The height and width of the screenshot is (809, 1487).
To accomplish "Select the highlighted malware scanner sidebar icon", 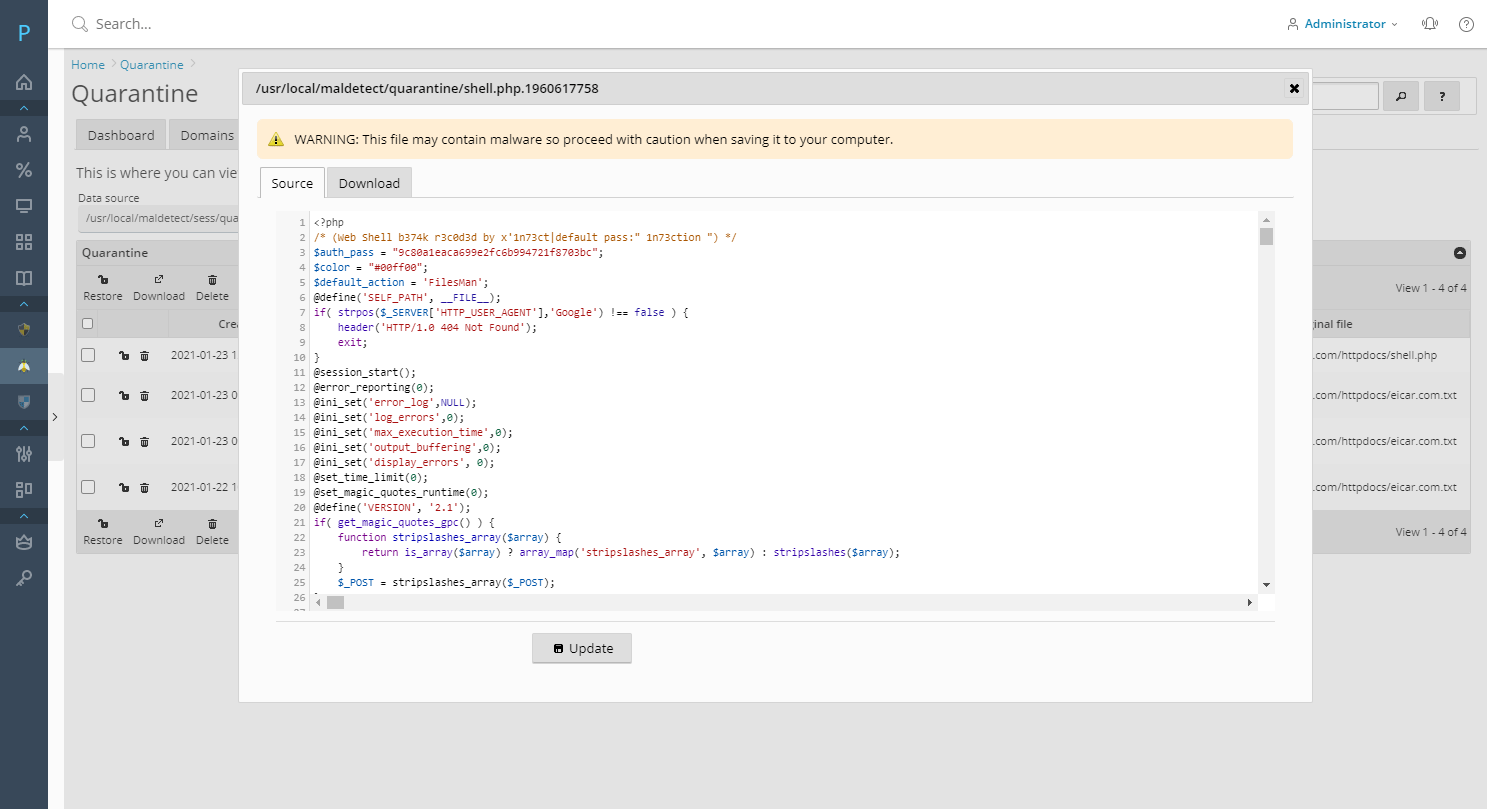I will click(x=24, y=366).
